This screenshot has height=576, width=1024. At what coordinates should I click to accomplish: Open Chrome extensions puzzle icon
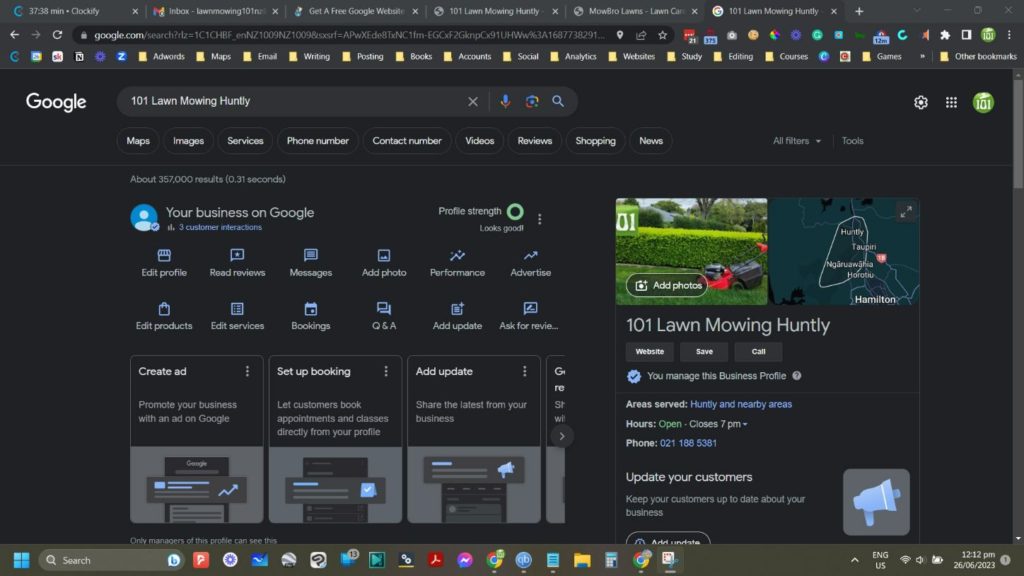[945, 35]
